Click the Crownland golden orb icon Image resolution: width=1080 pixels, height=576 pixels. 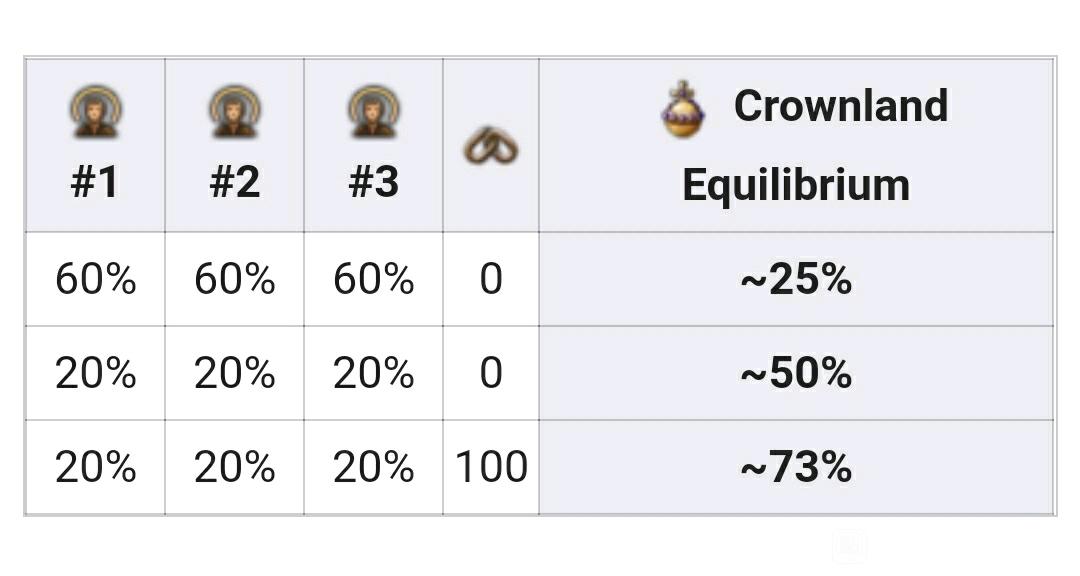click(x=683, y=109)
